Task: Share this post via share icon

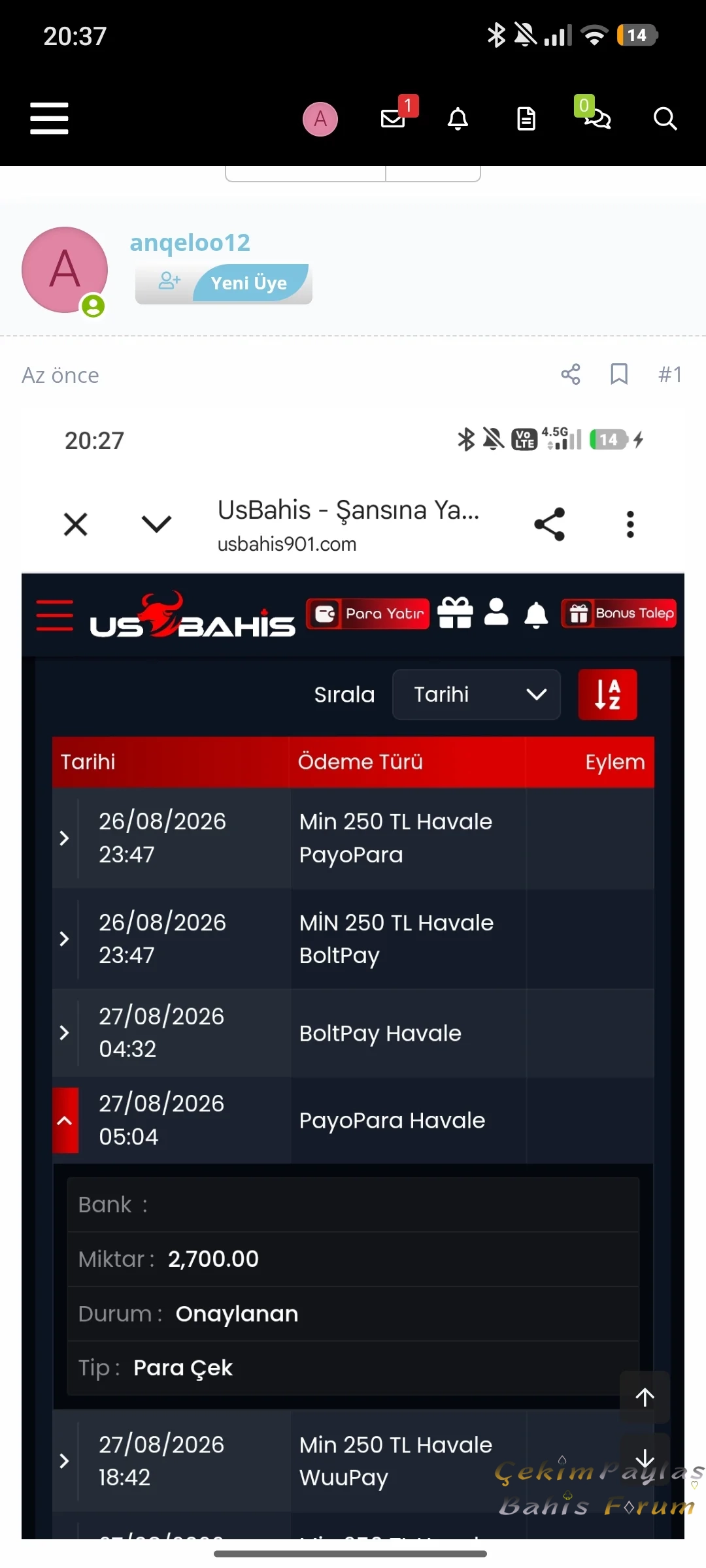Action: pos(571,374)
